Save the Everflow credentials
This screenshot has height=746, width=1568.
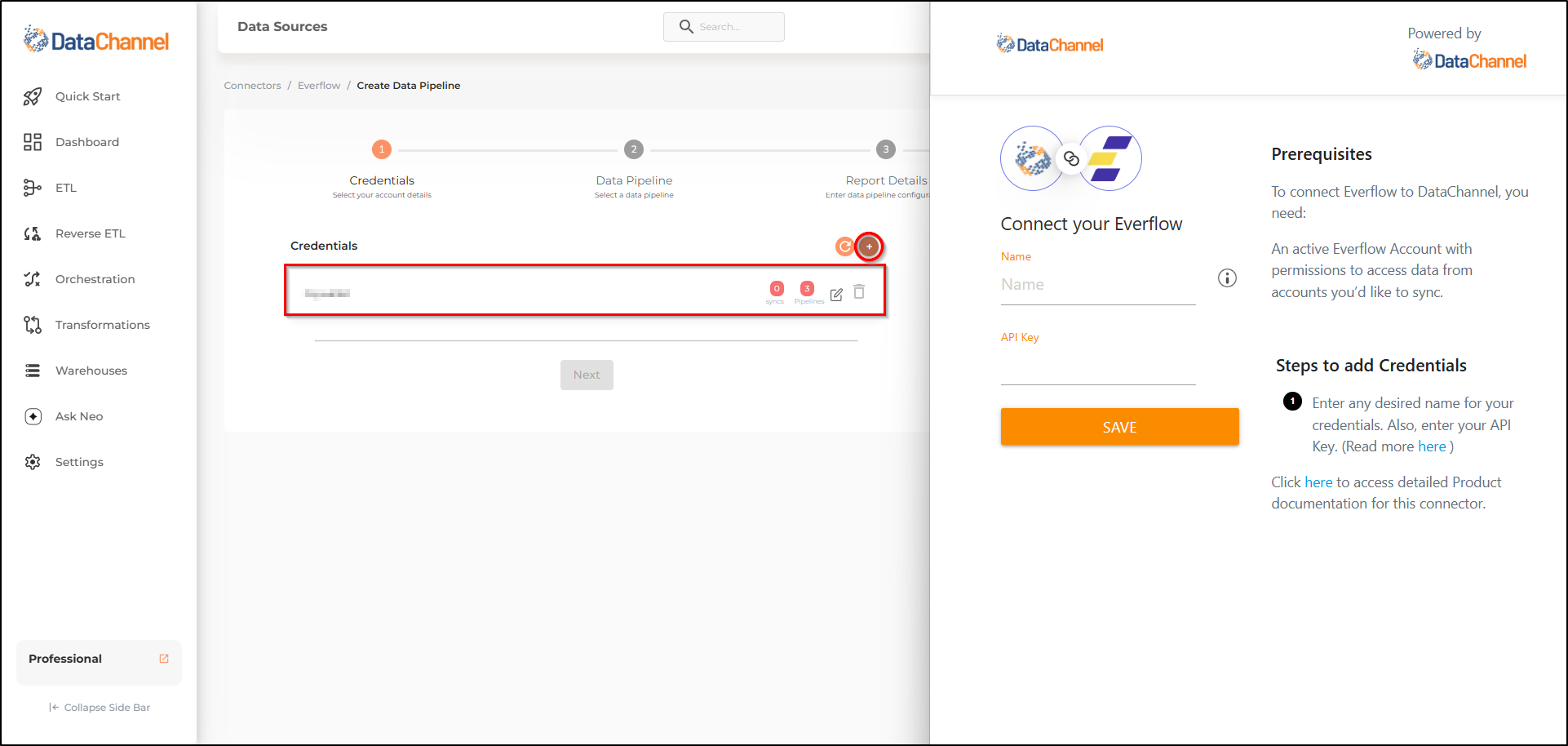[x=1119, y=427]
